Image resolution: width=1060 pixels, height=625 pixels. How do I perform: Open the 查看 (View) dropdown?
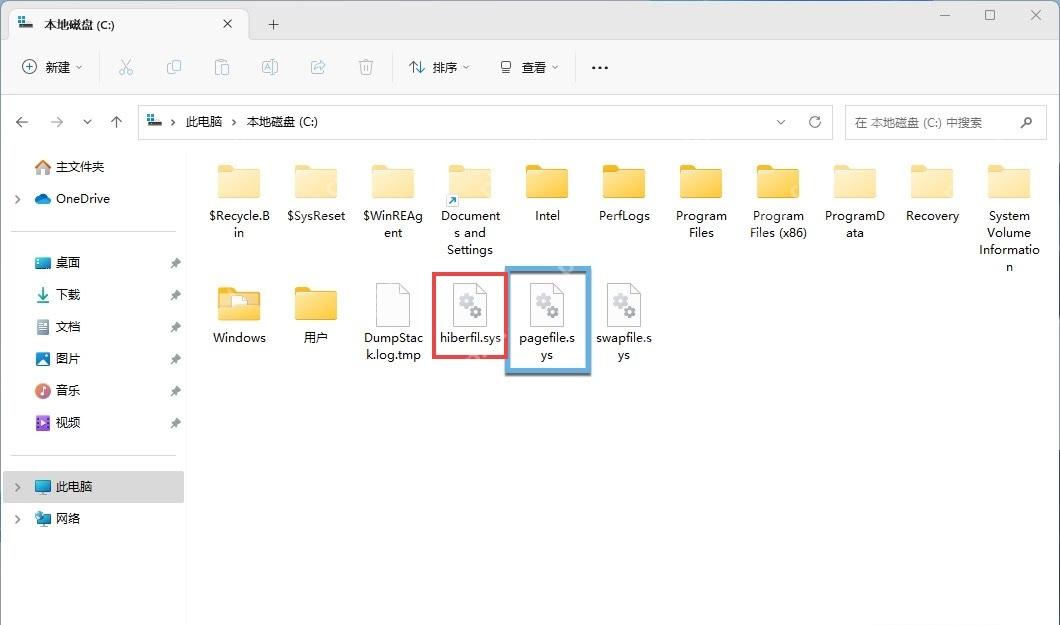point(529,67)
